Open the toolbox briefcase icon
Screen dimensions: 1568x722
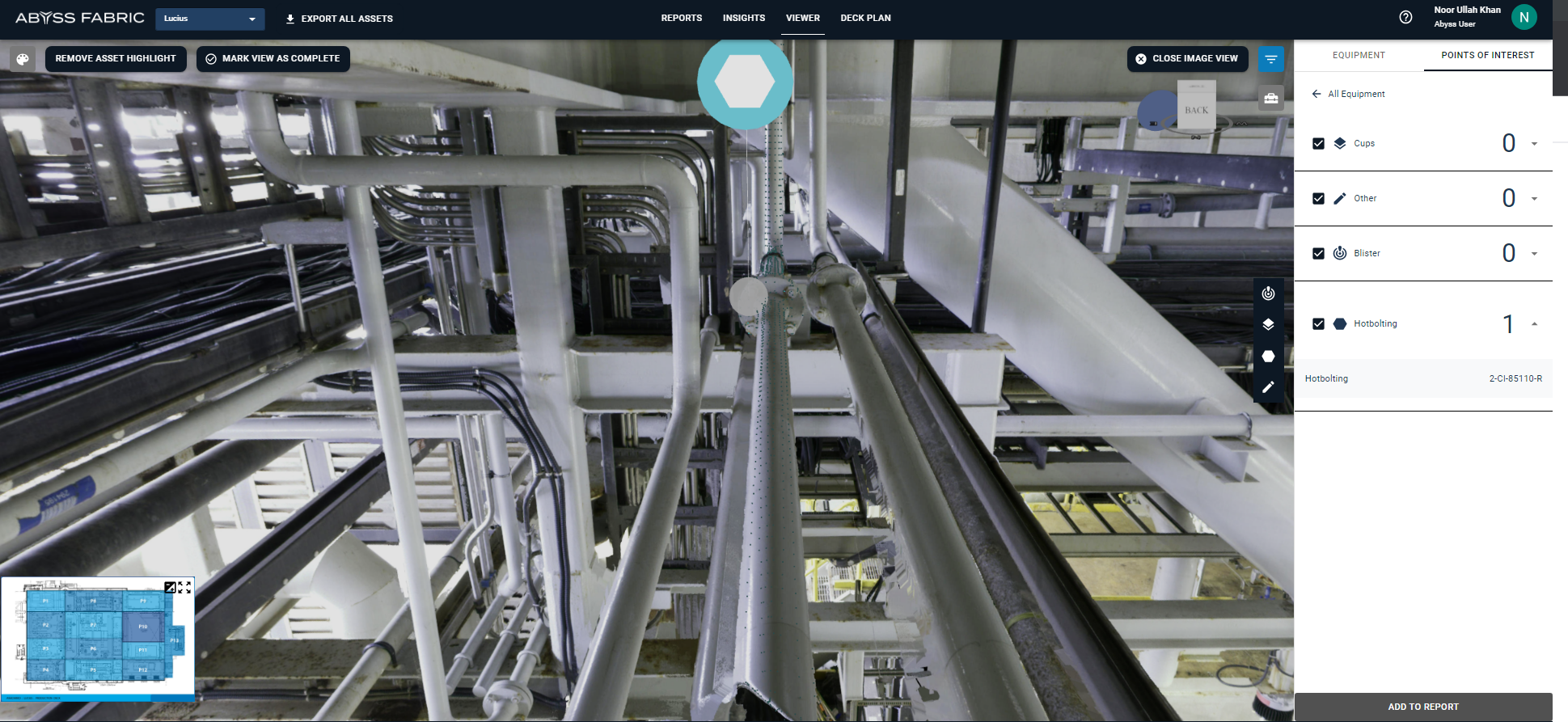pyautogui.click(x=1270, y=99)
